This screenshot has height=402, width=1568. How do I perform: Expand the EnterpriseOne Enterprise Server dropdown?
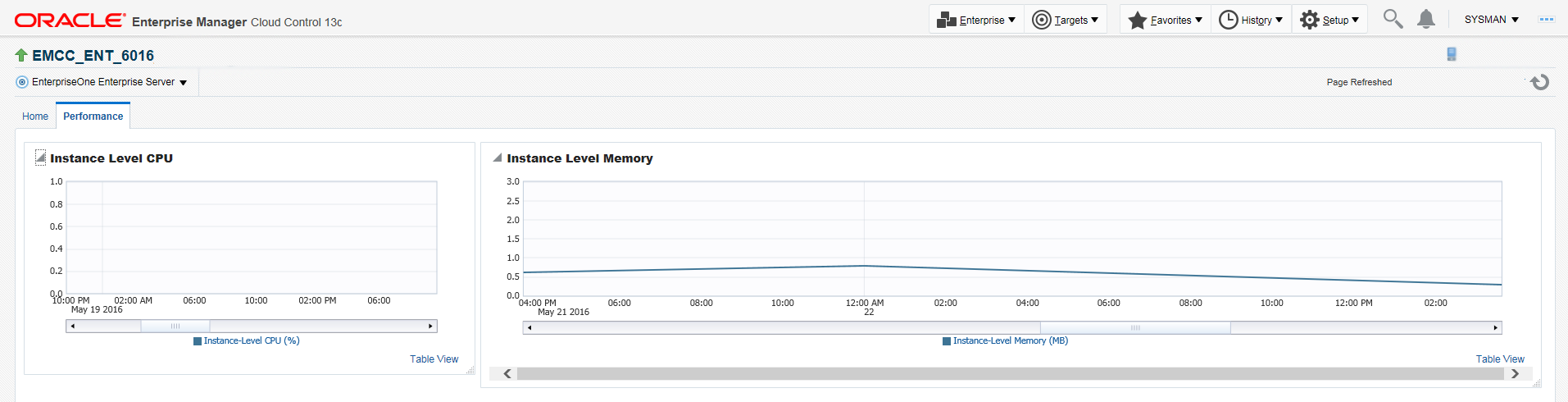109,82
